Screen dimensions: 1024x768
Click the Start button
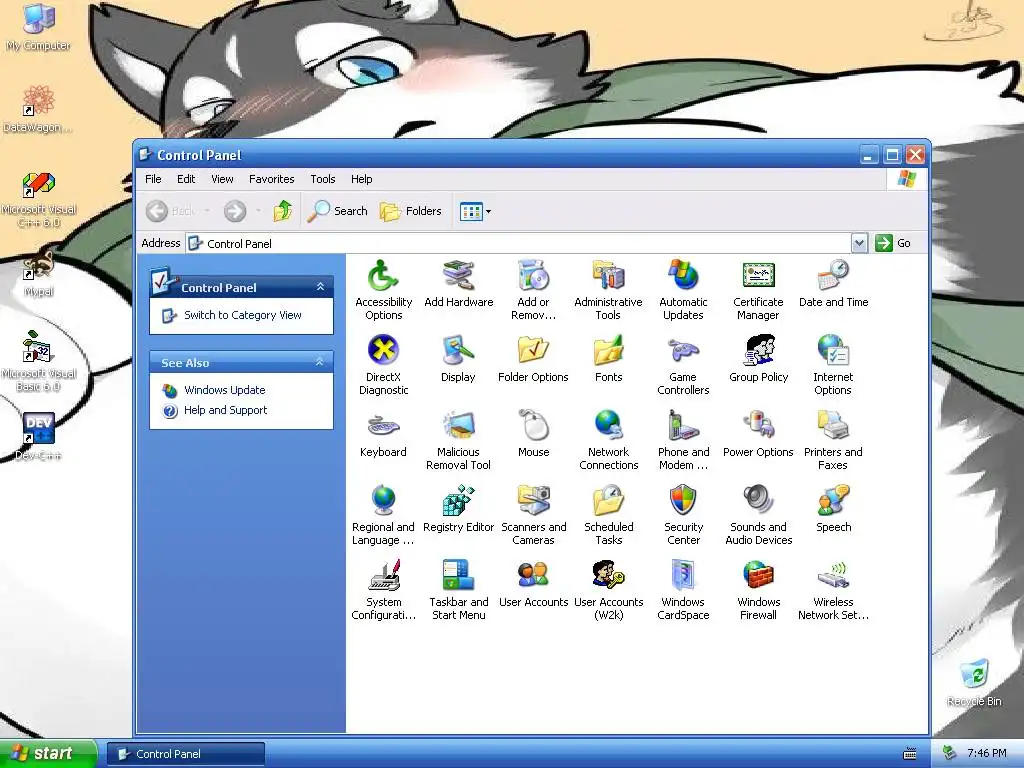(48, 753)
